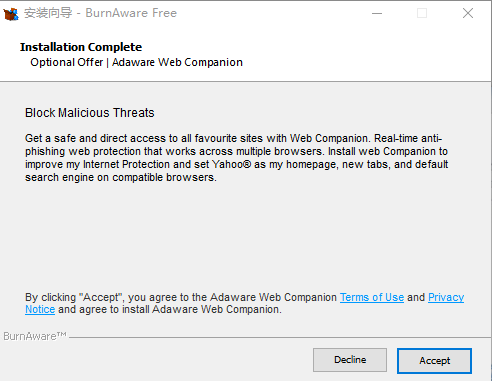Open the Terms of Use link
The height and width of the screenshot is (381, 492).
(x=372, y=297)
